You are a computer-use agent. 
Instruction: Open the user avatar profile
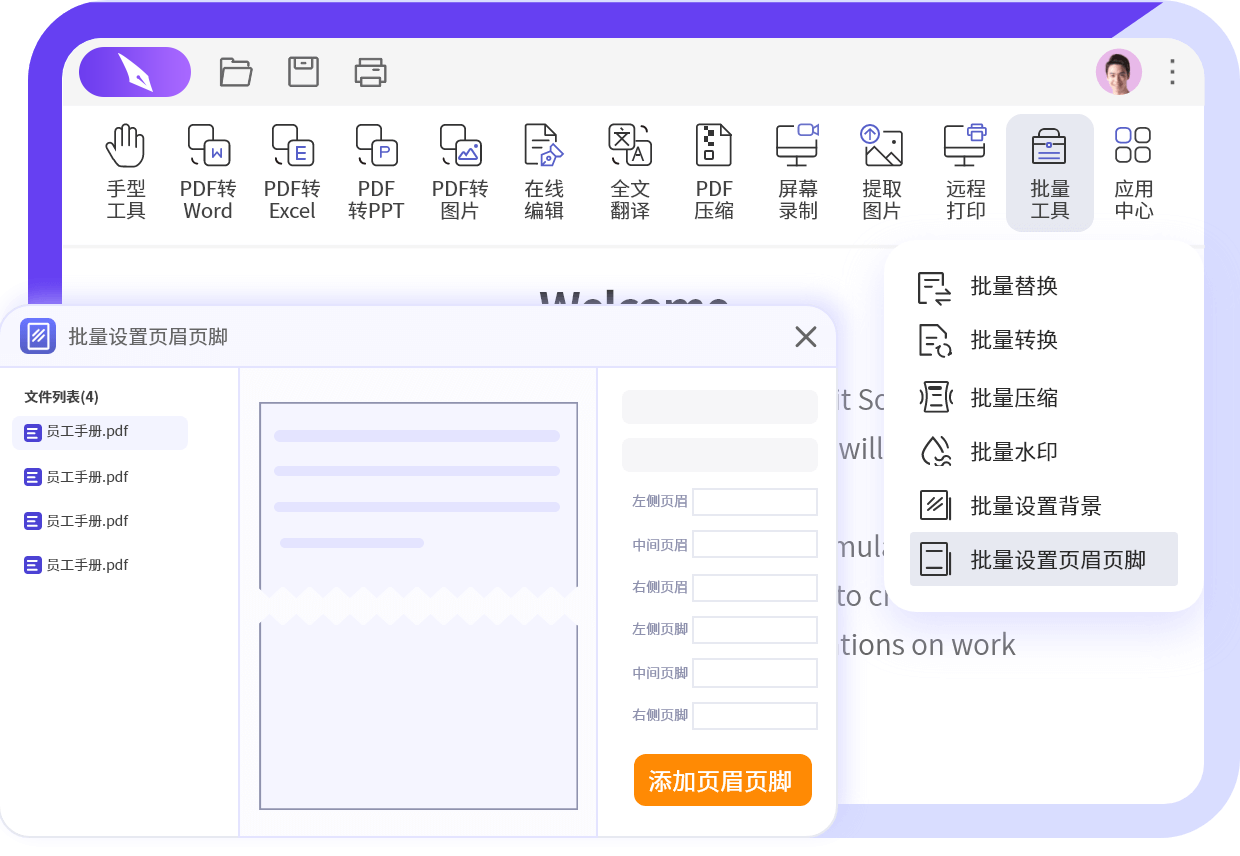point(1119,72)
